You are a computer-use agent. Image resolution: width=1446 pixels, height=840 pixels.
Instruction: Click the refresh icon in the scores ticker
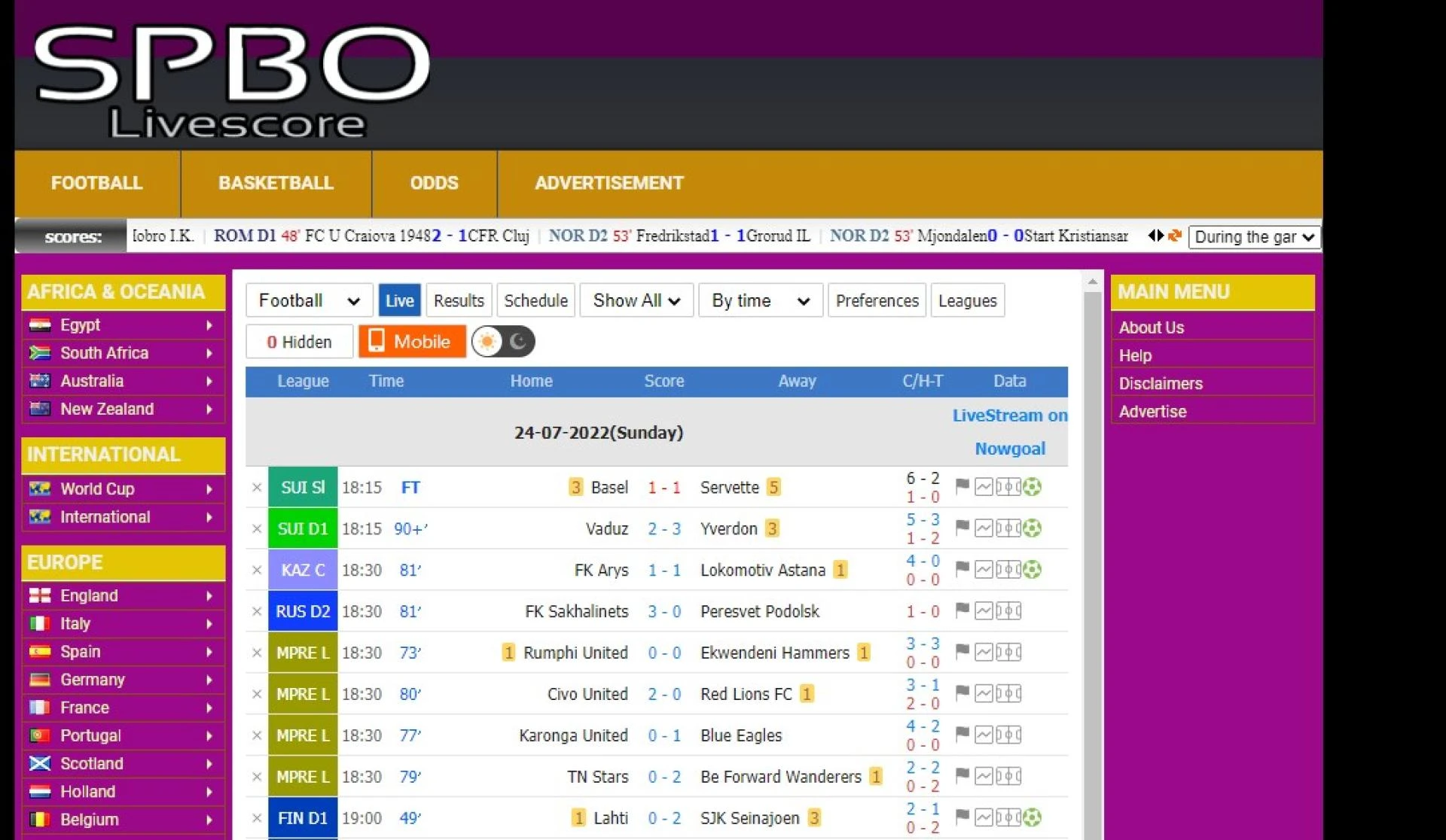tap(1175, 236)
